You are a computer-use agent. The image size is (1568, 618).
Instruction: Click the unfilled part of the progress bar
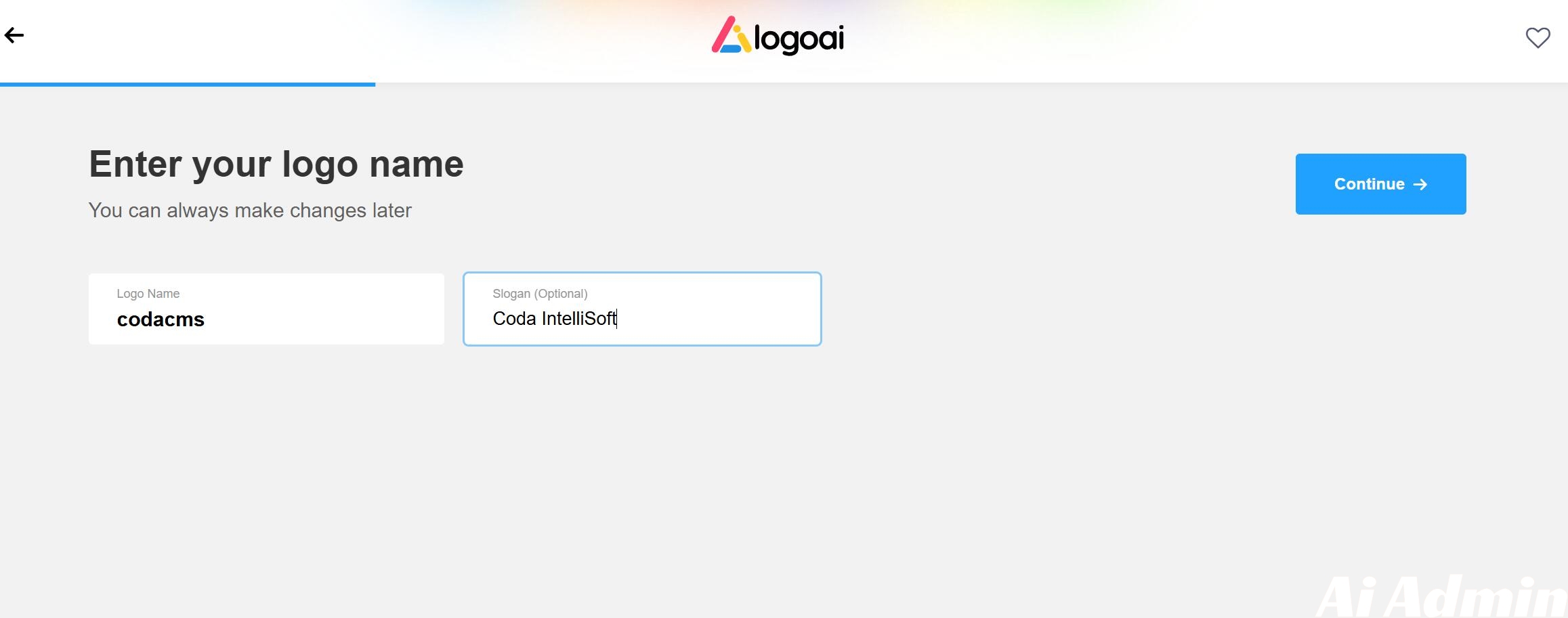pos(948,85)
